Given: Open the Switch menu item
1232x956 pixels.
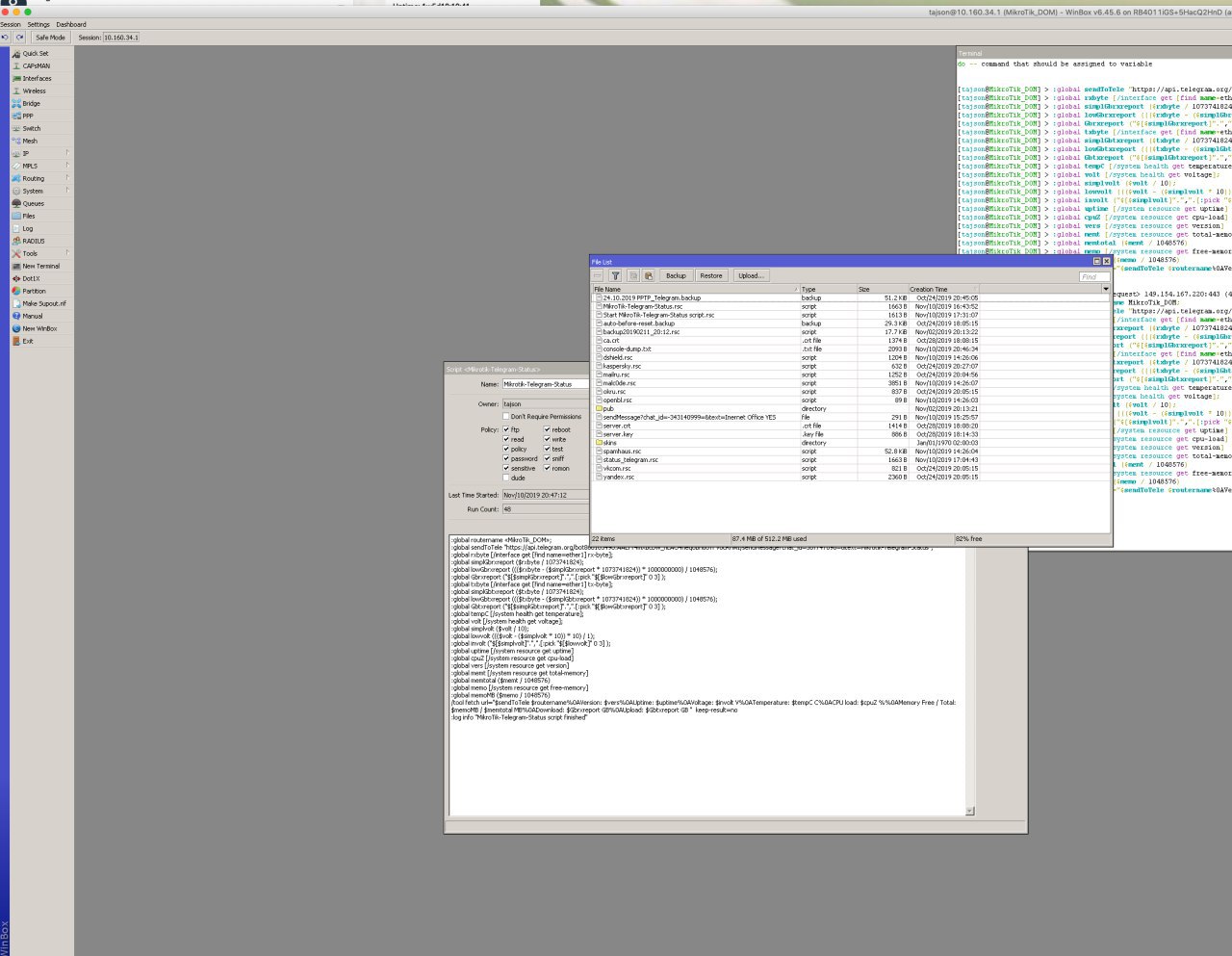Looking at the screenshot, I should 32,129.
